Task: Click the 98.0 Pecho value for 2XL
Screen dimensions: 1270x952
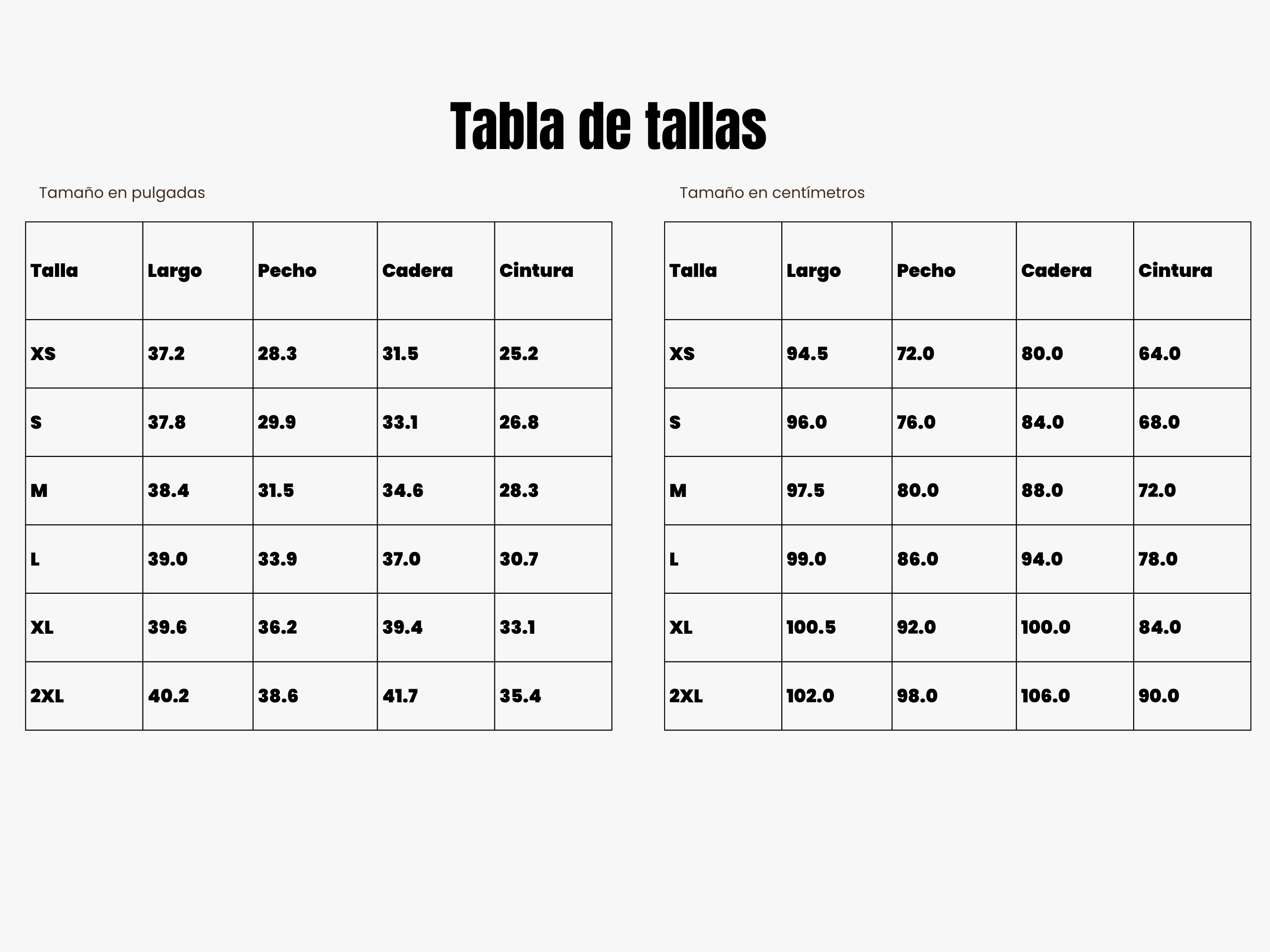Action: (x=917, y=696)
